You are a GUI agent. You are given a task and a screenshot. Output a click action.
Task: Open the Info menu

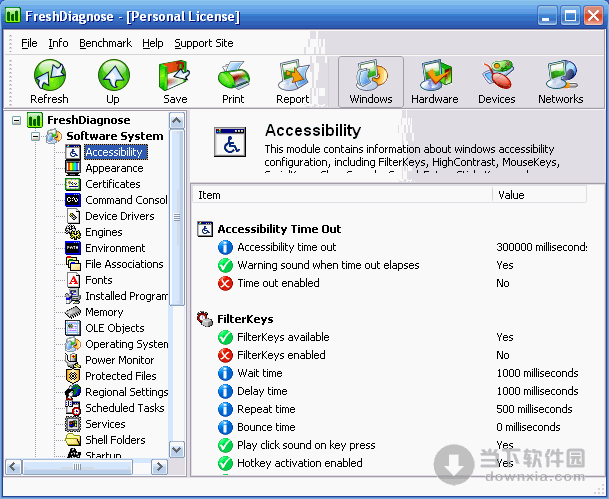tap(58, 43)
